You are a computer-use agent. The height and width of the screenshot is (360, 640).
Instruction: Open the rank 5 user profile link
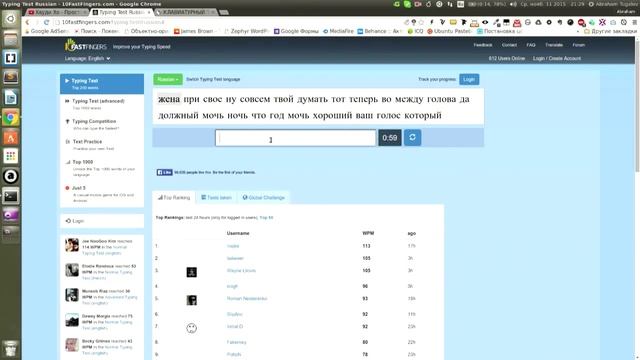pyautogui.click(x=247, y=298)
